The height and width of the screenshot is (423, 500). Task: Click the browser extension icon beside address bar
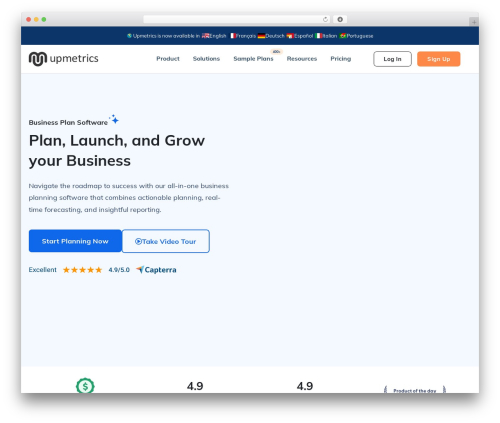340,19
